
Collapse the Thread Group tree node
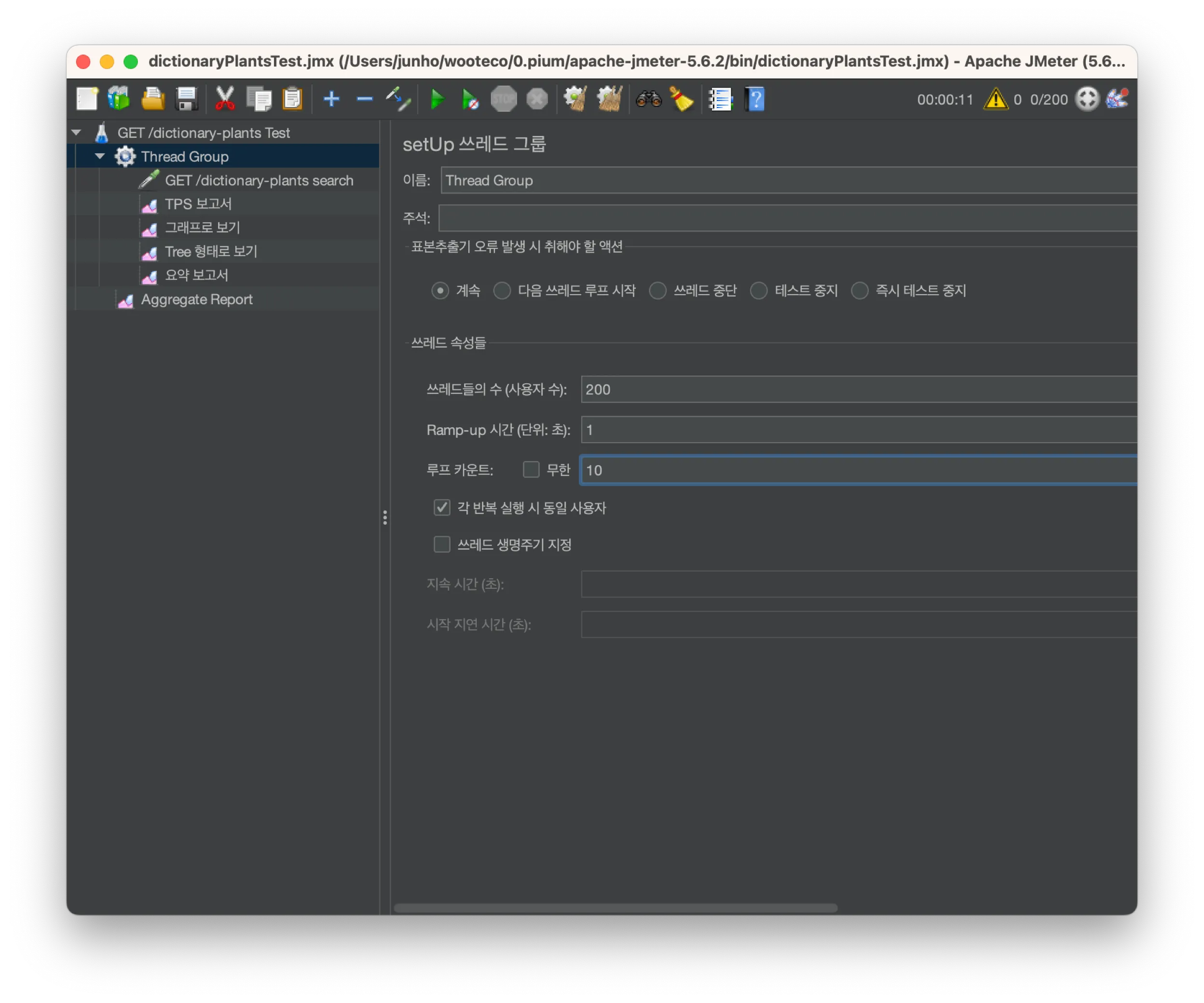[100, 156]
